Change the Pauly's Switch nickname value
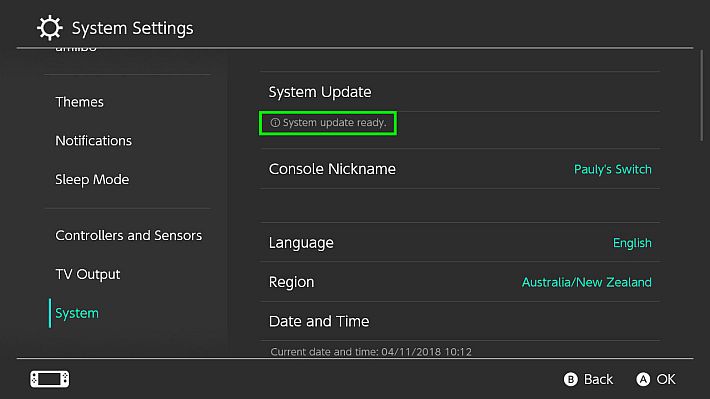This screenshot has width=710, height=399. (x=613, y=169)
